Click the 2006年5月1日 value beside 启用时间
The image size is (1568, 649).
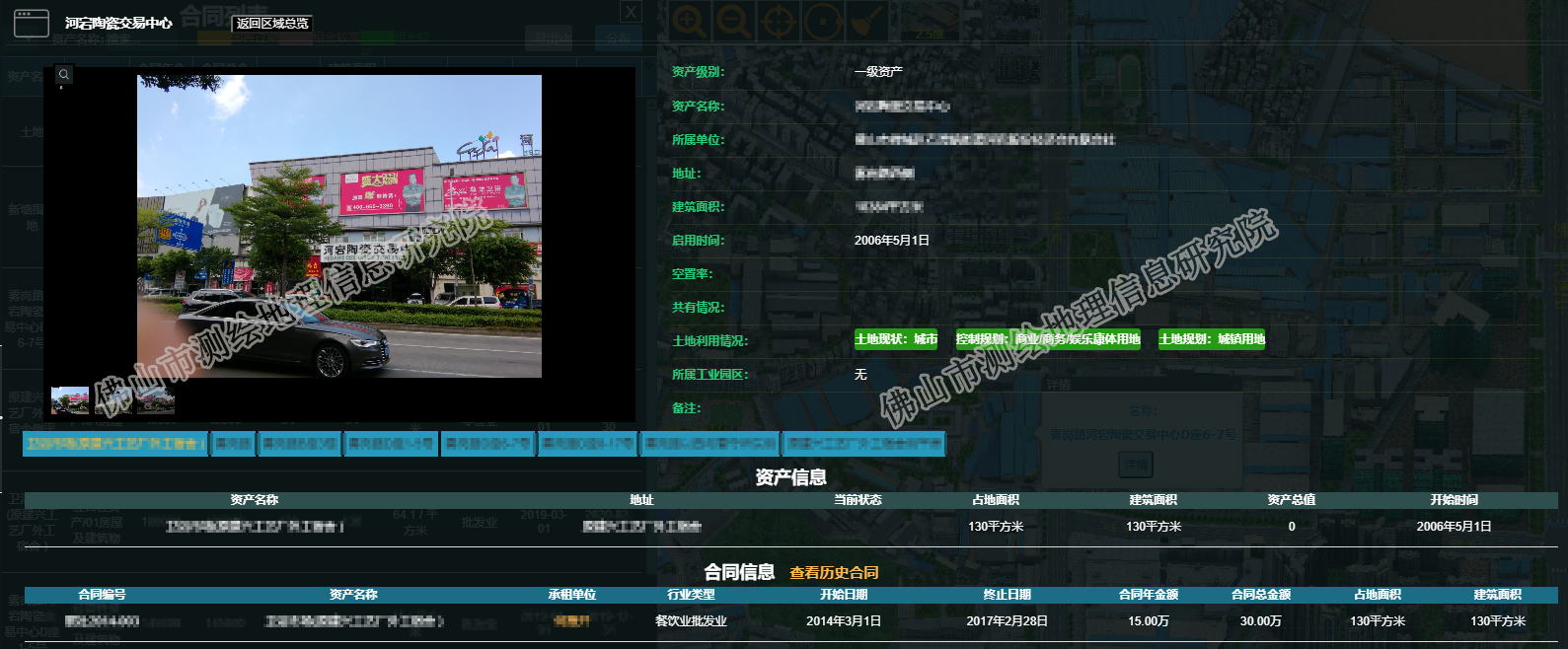click(892, 241)
